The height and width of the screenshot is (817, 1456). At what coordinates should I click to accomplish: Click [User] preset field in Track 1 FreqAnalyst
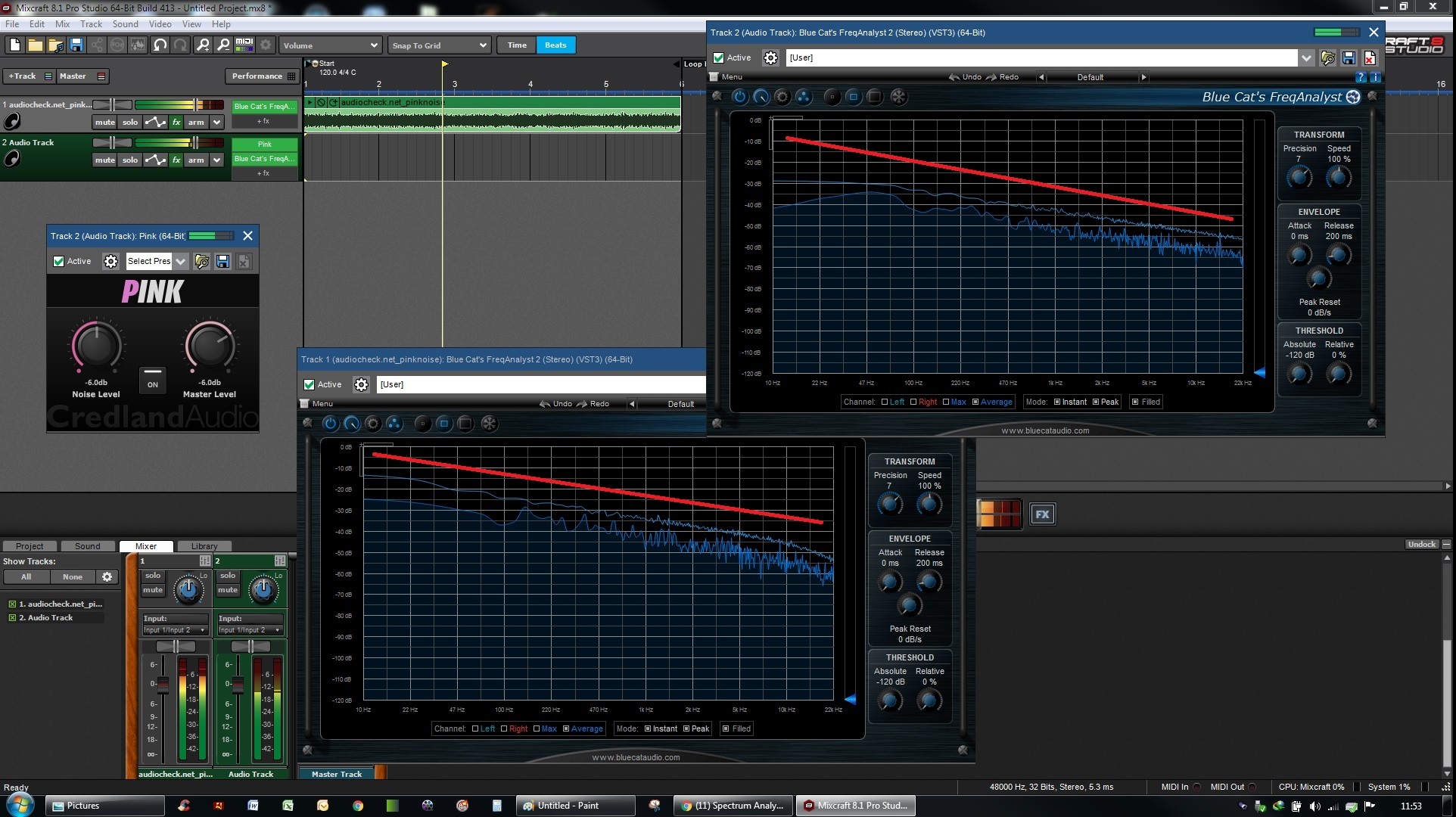tap(541, 384)
